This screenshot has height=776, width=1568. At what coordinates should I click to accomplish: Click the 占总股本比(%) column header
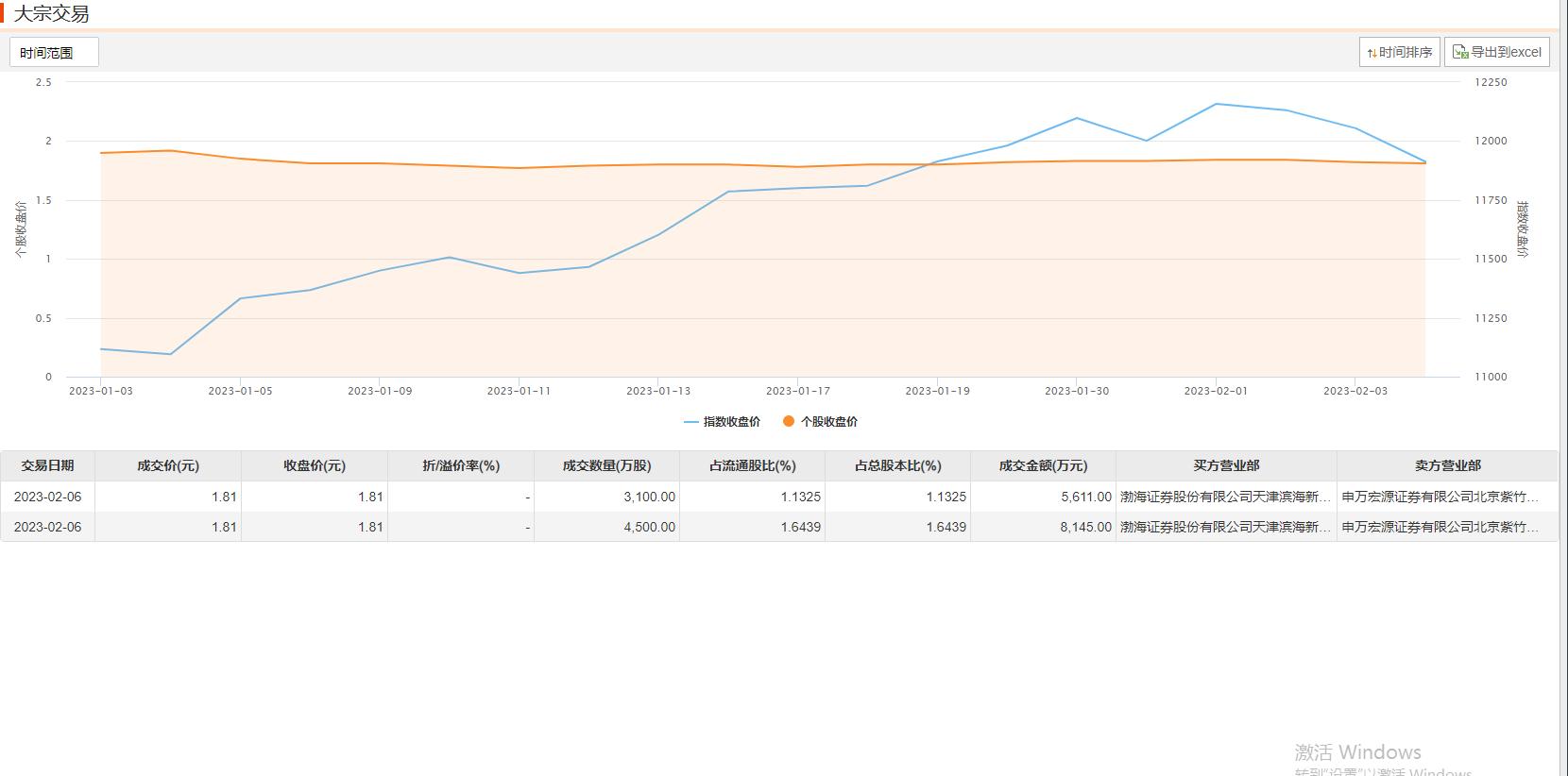[897, 465]
